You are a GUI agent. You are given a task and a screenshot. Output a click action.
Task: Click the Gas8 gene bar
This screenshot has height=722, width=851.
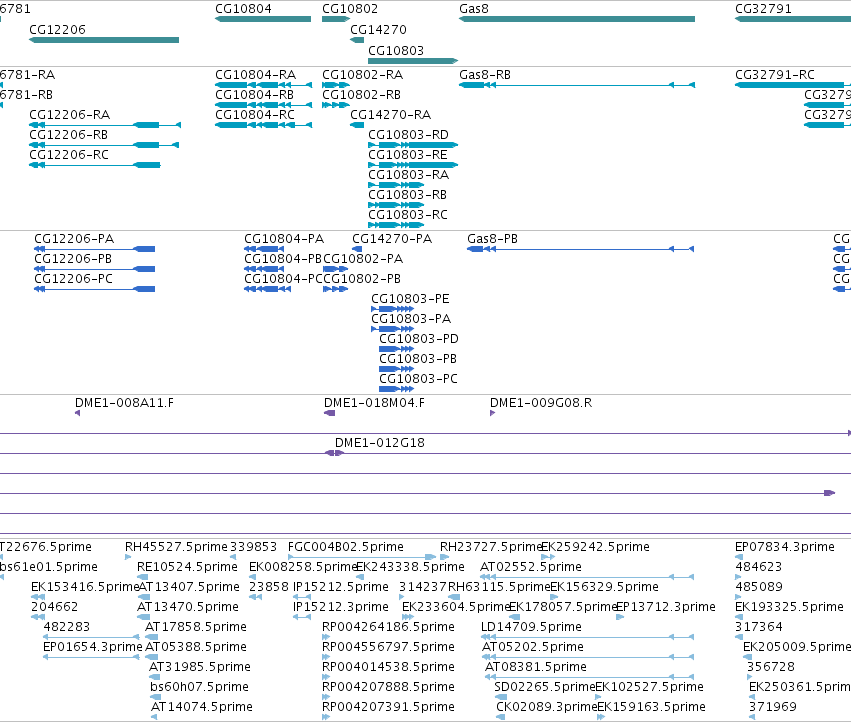click(x=577, y=19)
